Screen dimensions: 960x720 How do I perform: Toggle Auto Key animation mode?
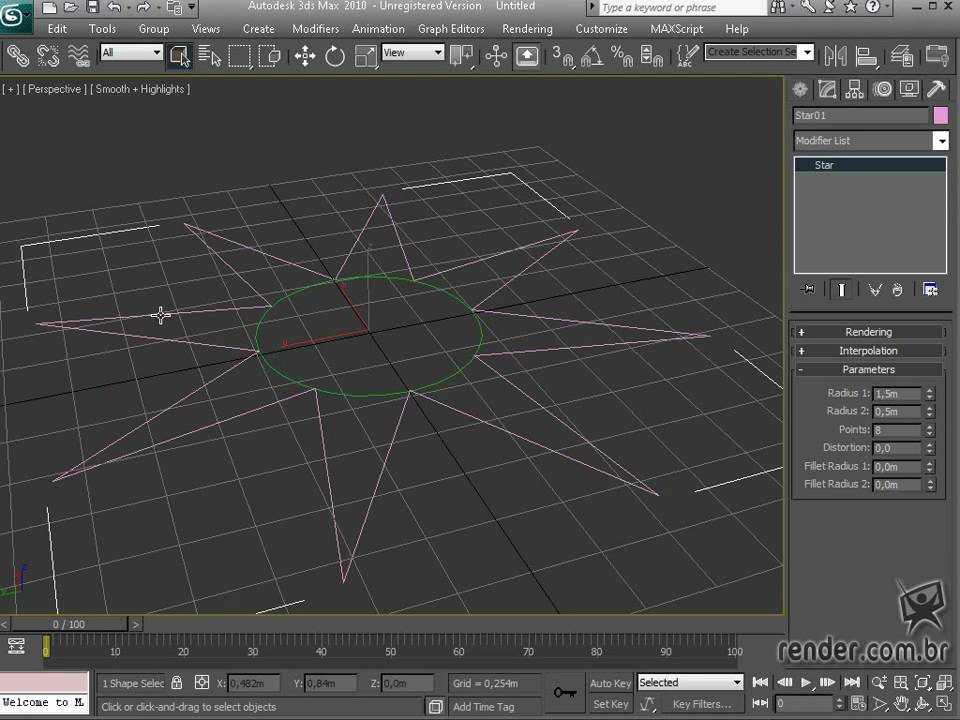pyautogui.click(x=610, y=683)
